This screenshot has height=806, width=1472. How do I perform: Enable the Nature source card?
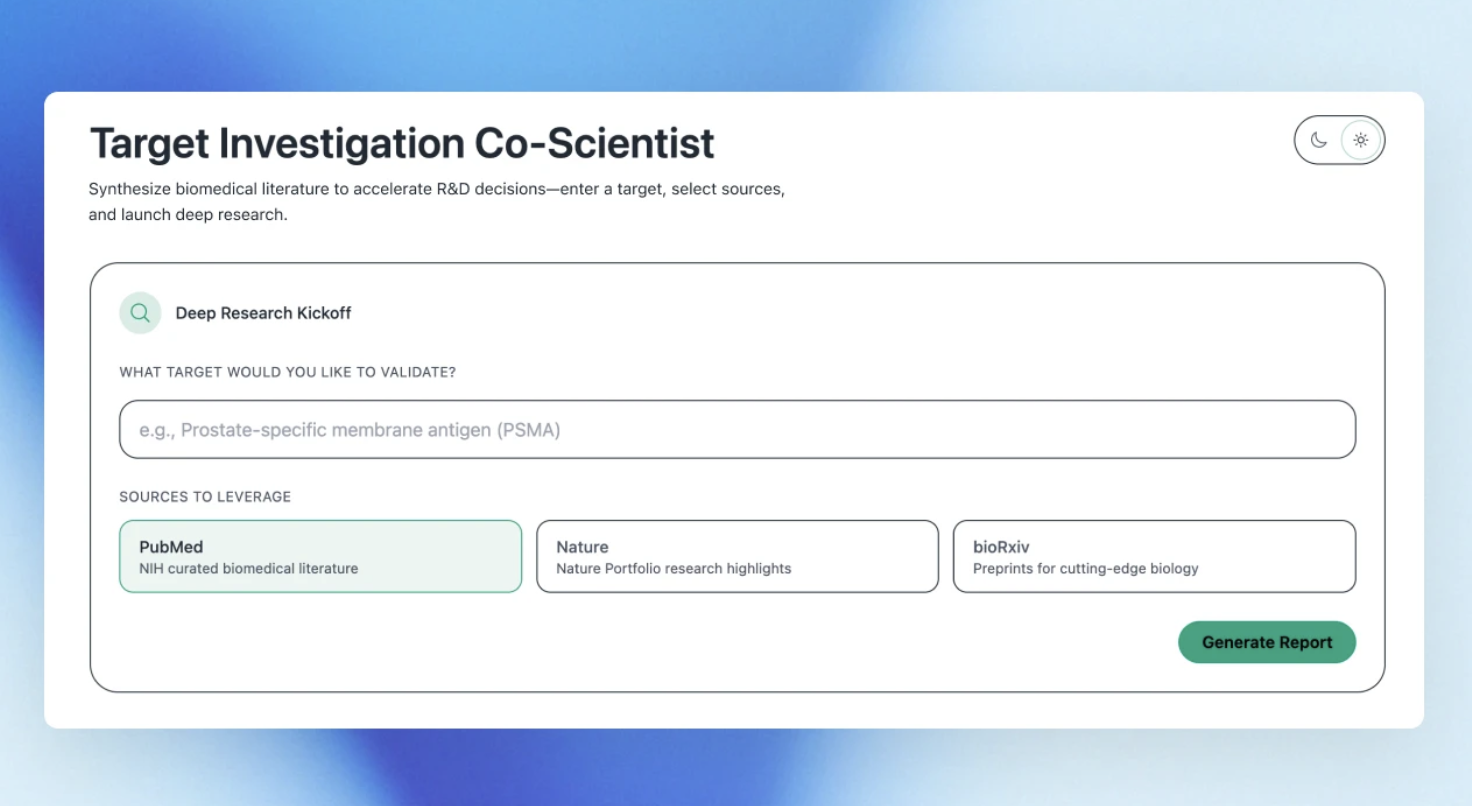pyautogui.click(x=737, y=556)
